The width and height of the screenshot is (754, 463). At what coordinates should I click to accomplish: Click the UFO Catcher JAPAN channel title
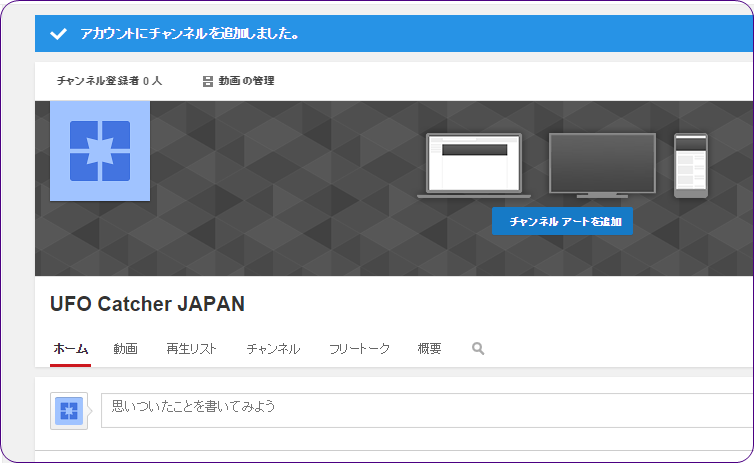(147, 304)
